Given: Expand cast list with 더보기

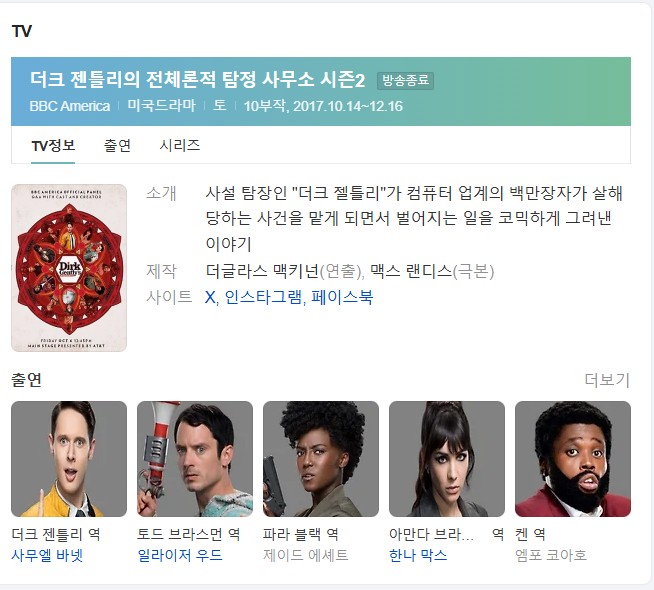Looking at the screenshot, I should pos(607,380).
